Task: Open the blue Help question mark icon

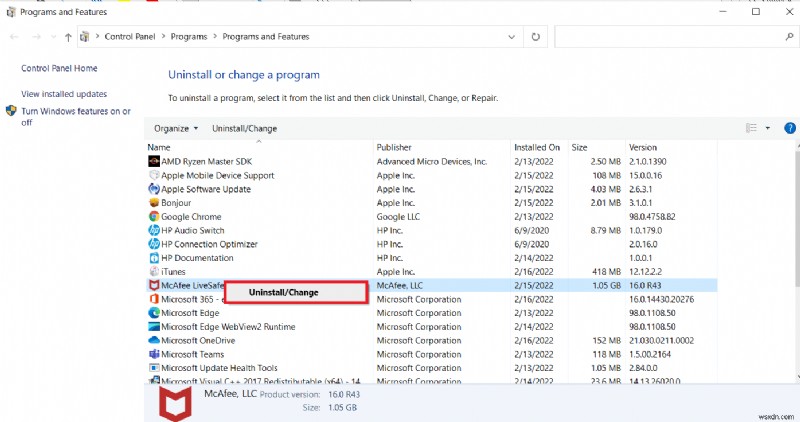Action: pos(789,128)
